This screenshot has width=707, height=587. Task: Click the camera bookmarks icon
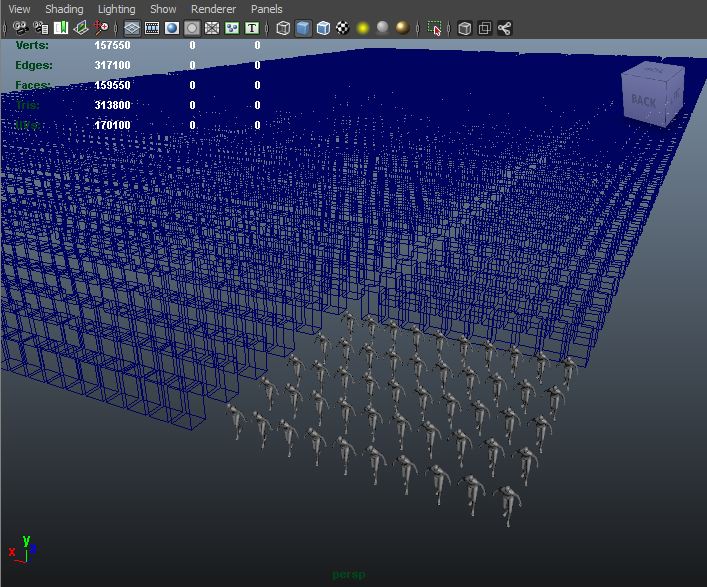(x=61, y=28)
